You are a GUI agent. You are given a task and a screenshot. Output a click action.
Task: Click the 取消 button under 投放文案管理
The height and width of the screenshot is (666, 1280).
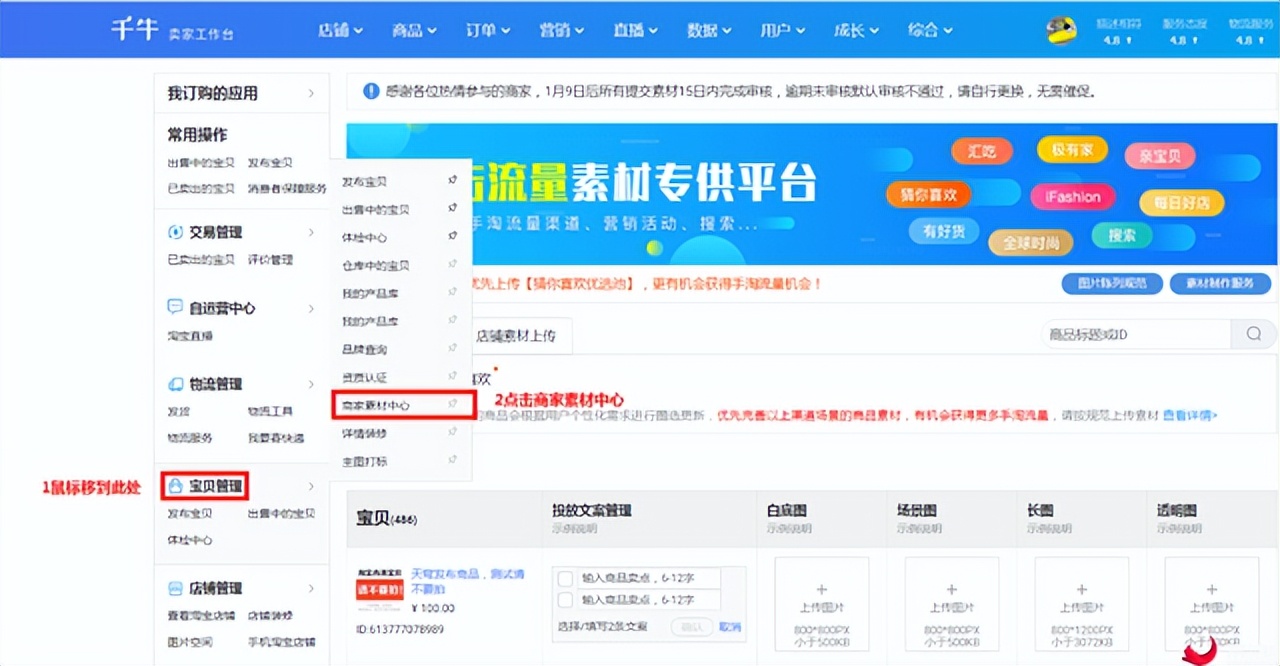[730, 626]
